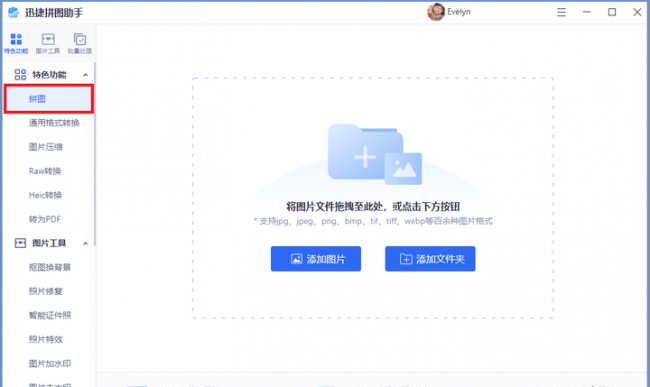This screenshot has height=387, width=650.
Task: Open 抠图换背景 in the sidebar
Action: [x=49, y=267]
